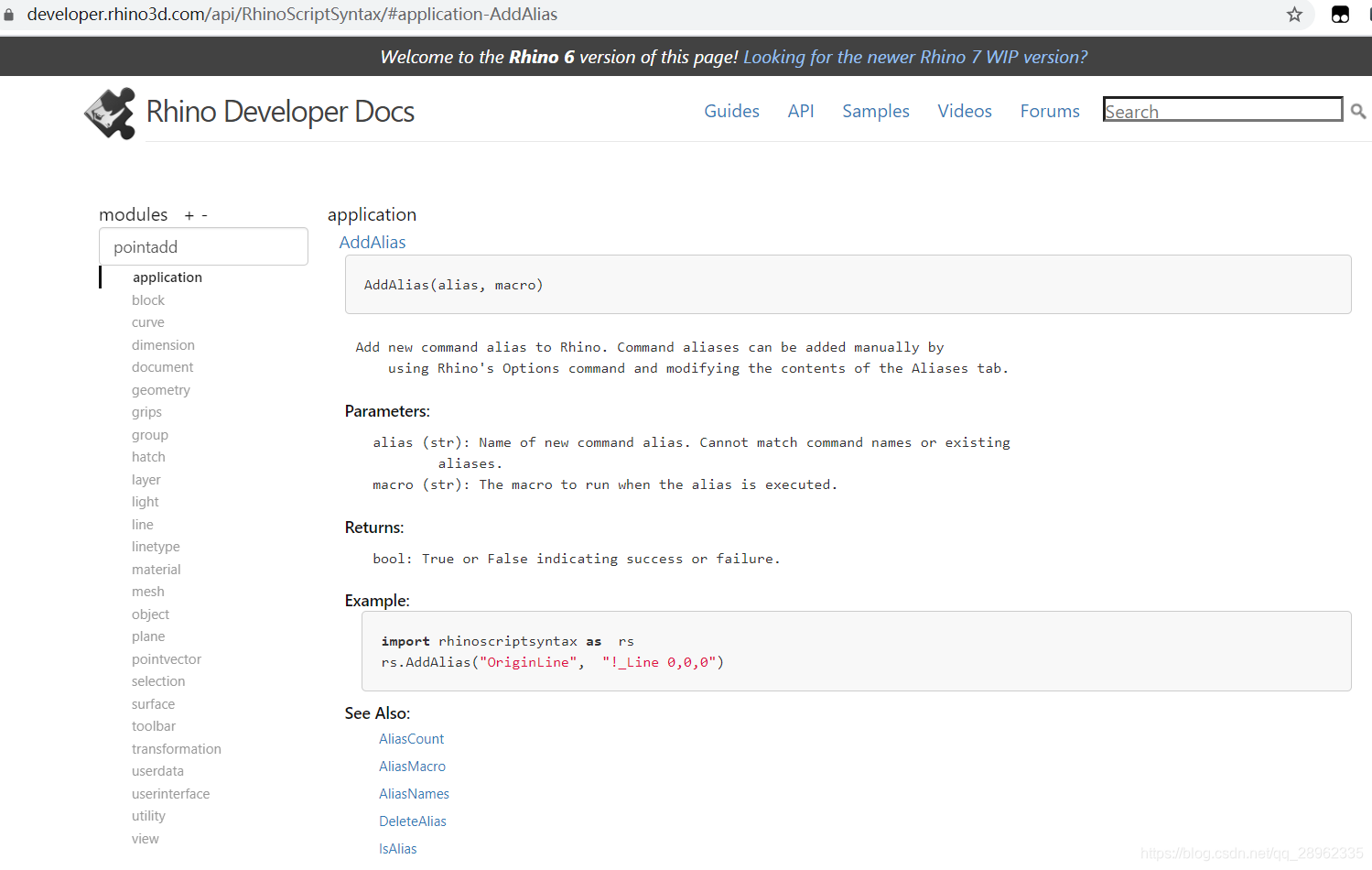
Task: Focus the Search input box
Action: 1223,110
